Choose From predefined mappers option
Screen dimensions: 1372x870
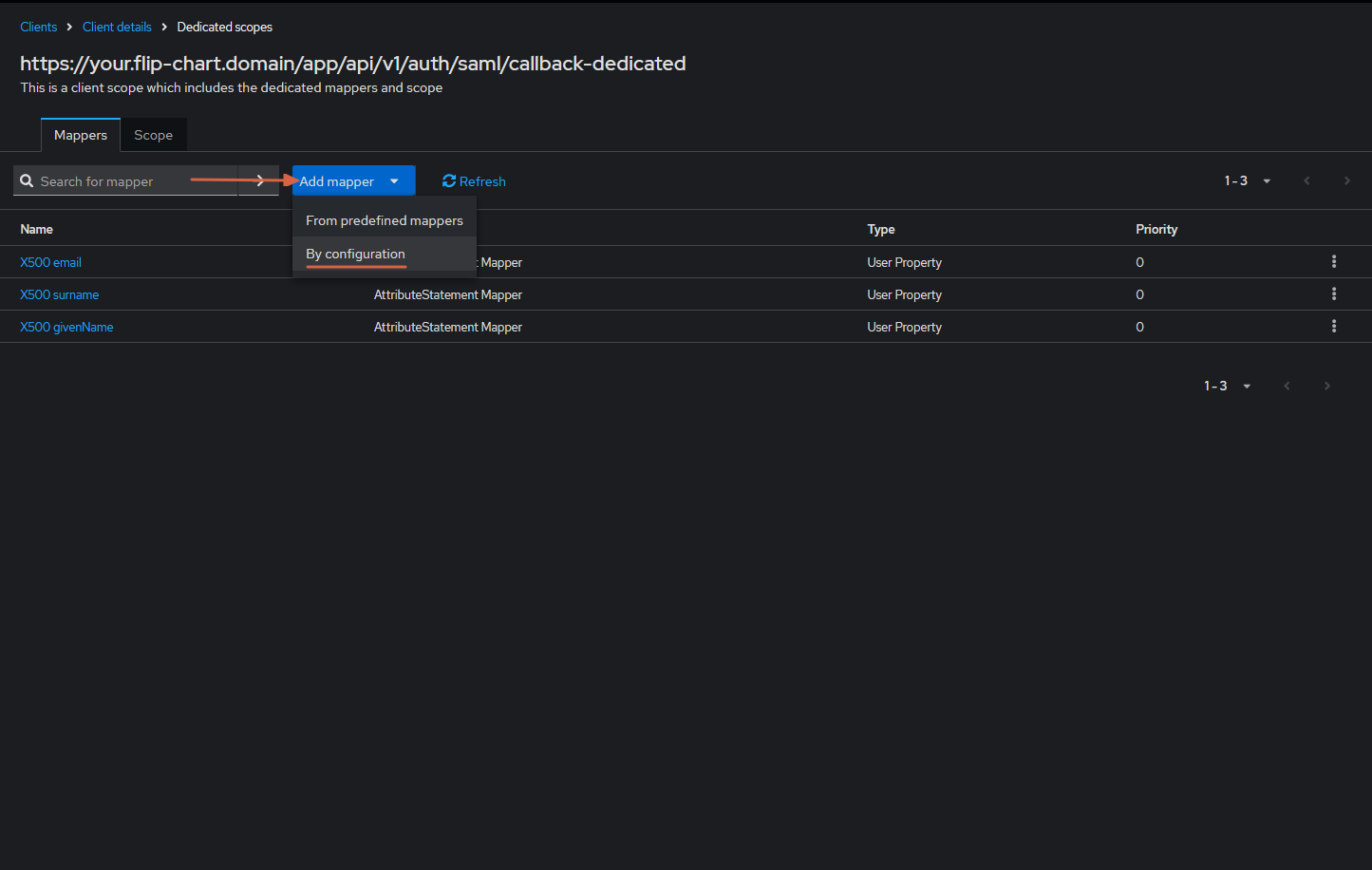coord(385,220)
